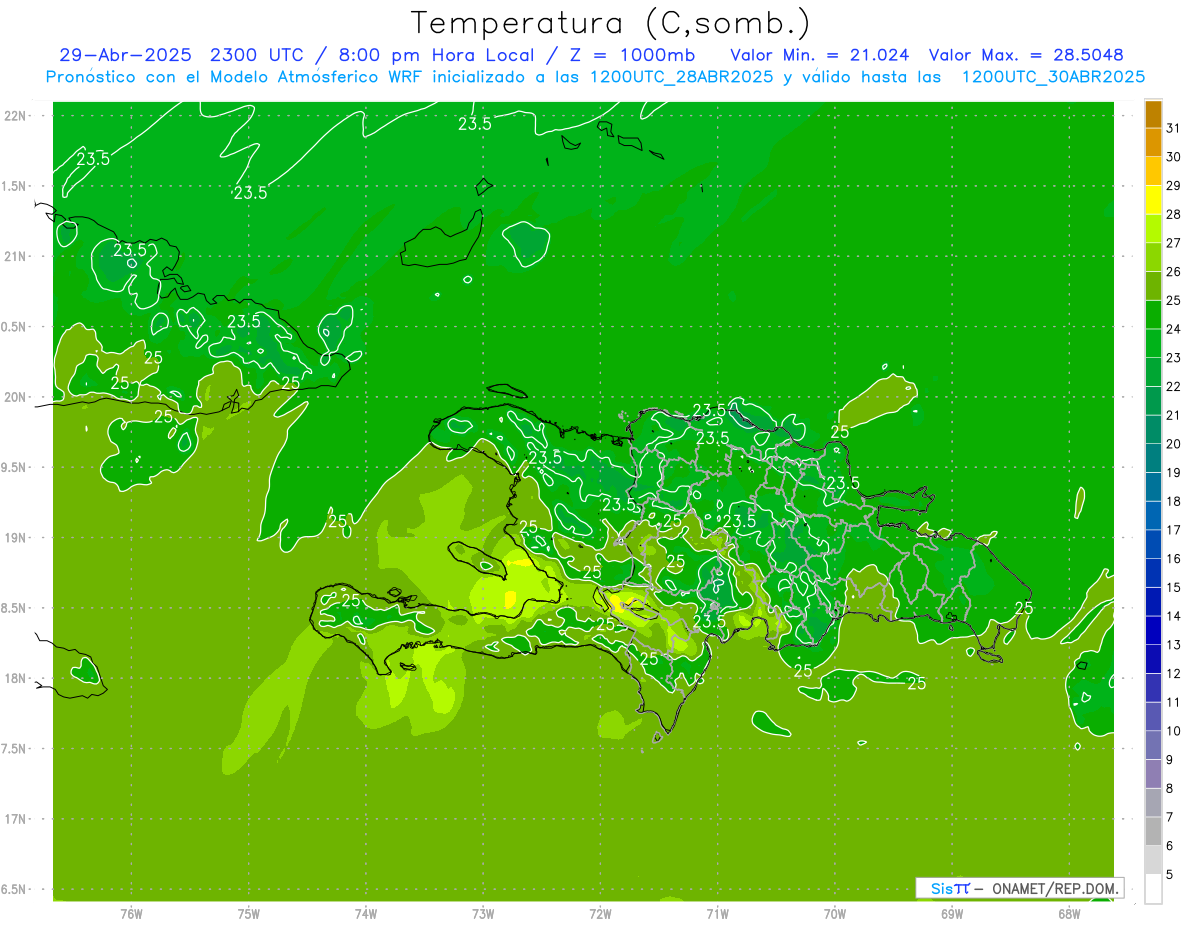Select the colorbar label 16
The height and width of the screenshot is (927, 1200).
[x=1174, y=559]
